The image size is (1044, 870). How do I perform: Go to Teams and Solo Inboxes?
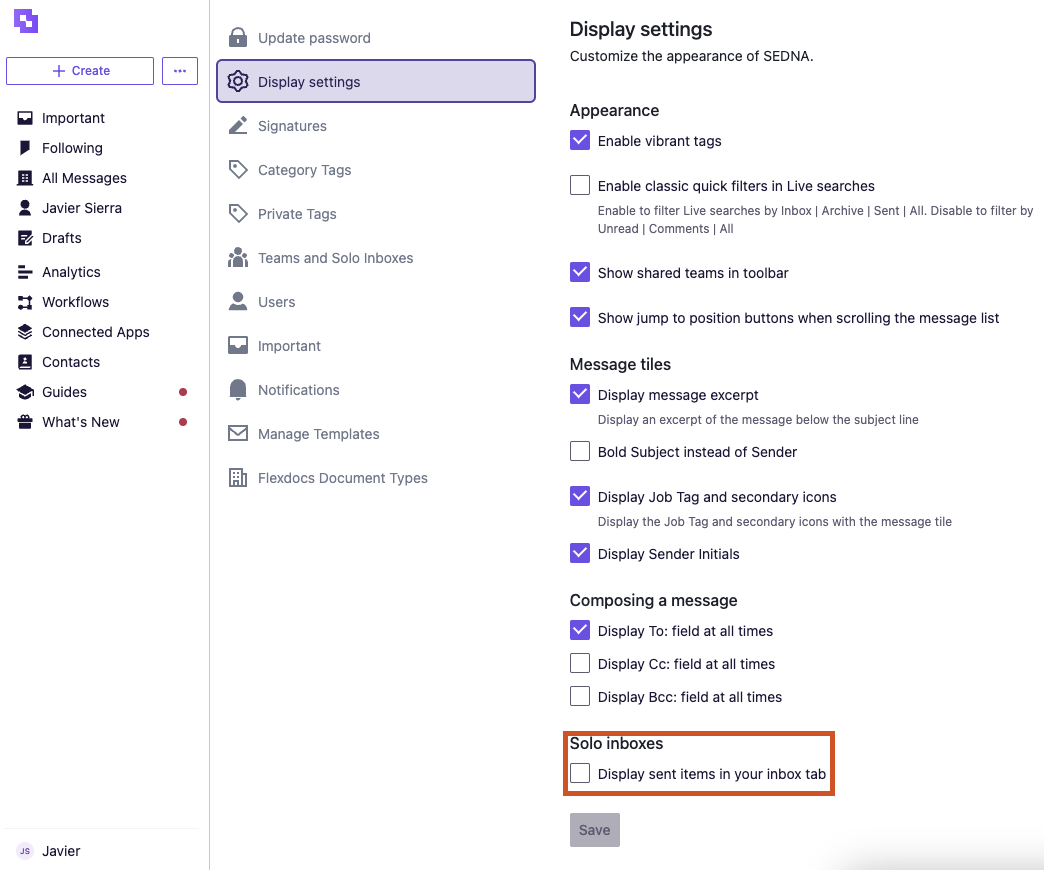tap(376, 258)
